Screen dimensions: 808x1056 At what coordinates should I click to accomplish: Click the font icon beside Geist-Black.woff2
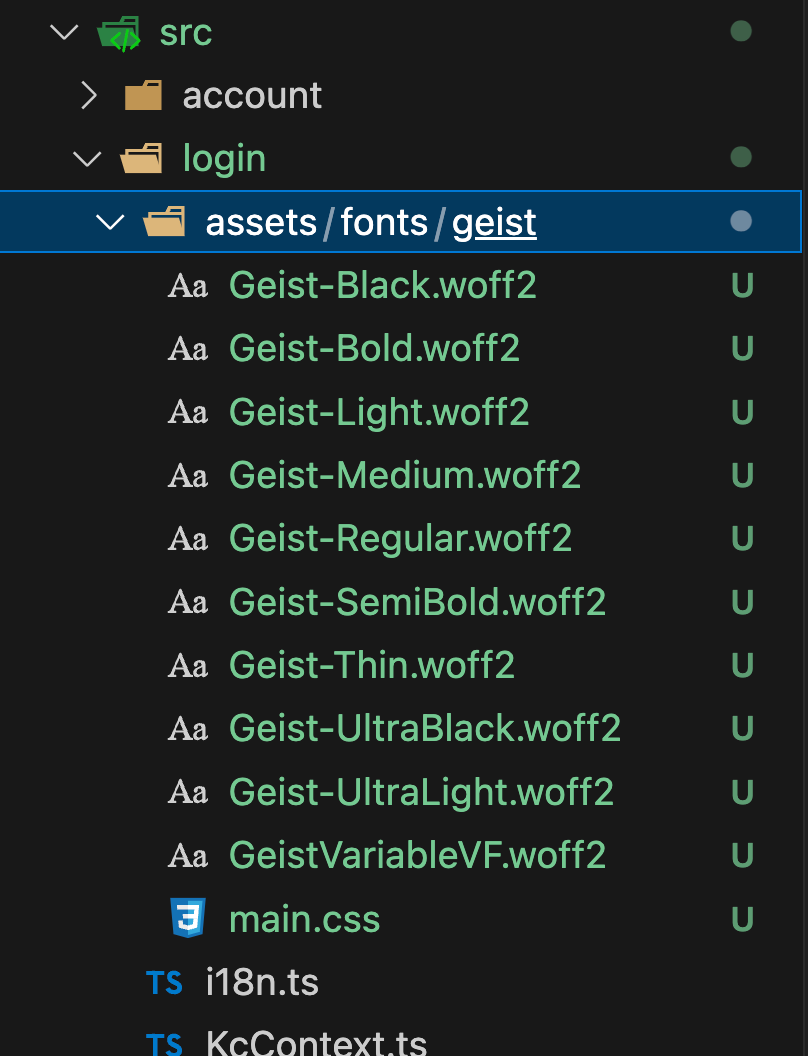pyautogui.click(x=187, y=286)
